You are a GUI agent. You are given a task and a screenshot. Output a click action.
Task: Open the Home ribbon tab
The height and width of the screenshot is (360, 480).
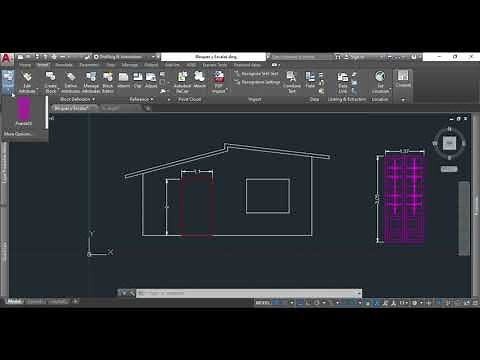coord(25,65)
